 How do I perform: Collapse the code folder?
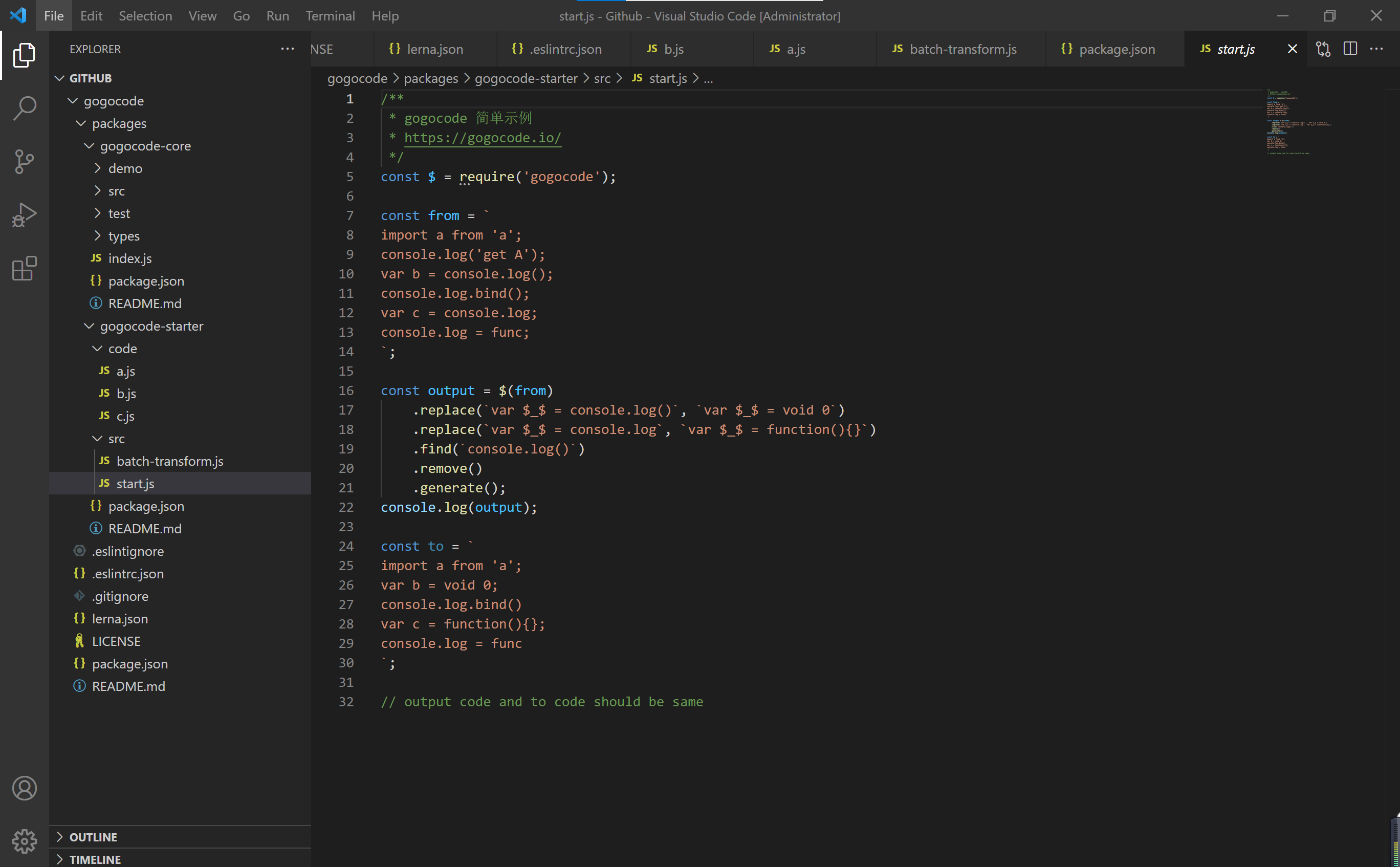tap(97, 348)
